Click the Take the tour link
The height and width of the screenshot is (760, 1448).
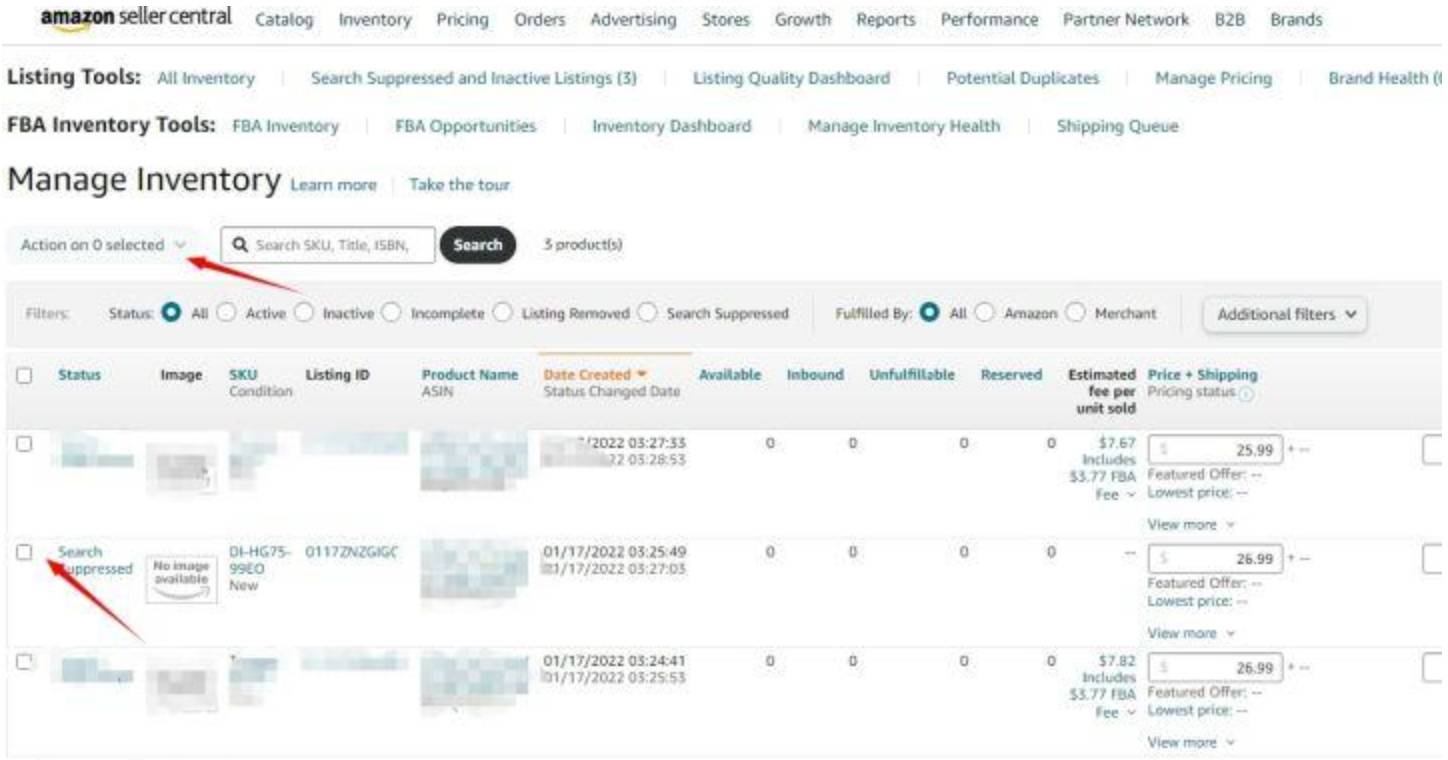point(460,185)
